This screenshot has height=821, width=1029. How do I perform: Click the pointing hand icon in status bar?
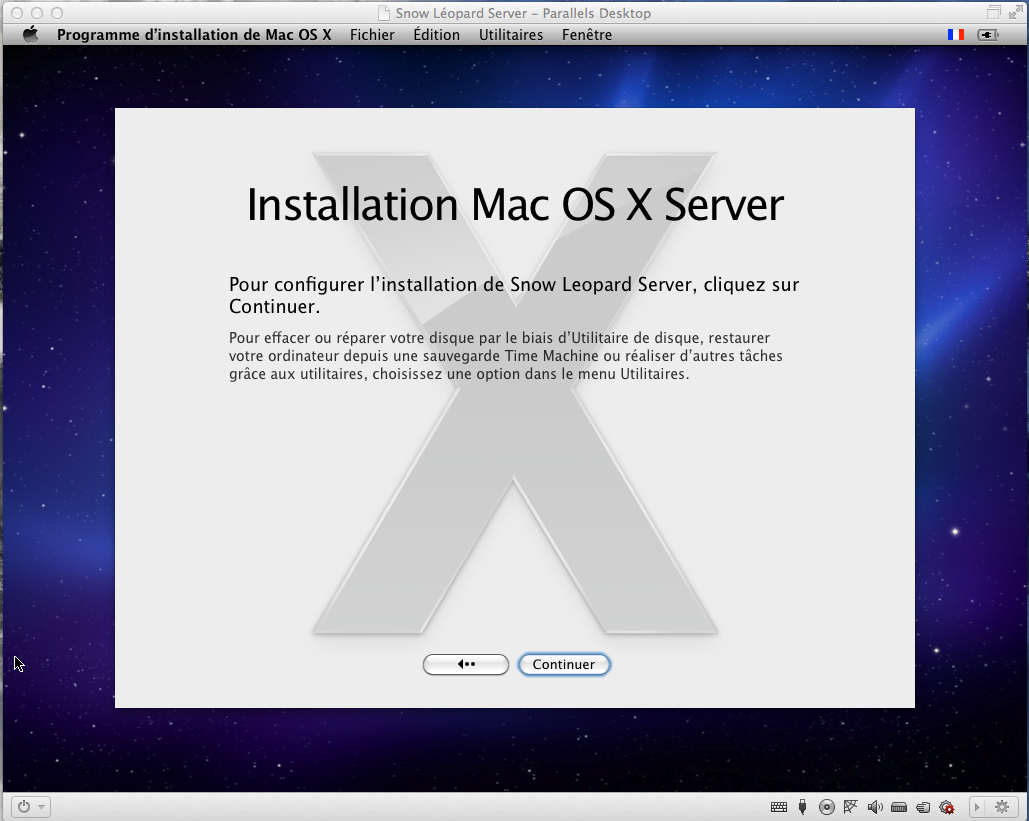click(x=923, y=807)
